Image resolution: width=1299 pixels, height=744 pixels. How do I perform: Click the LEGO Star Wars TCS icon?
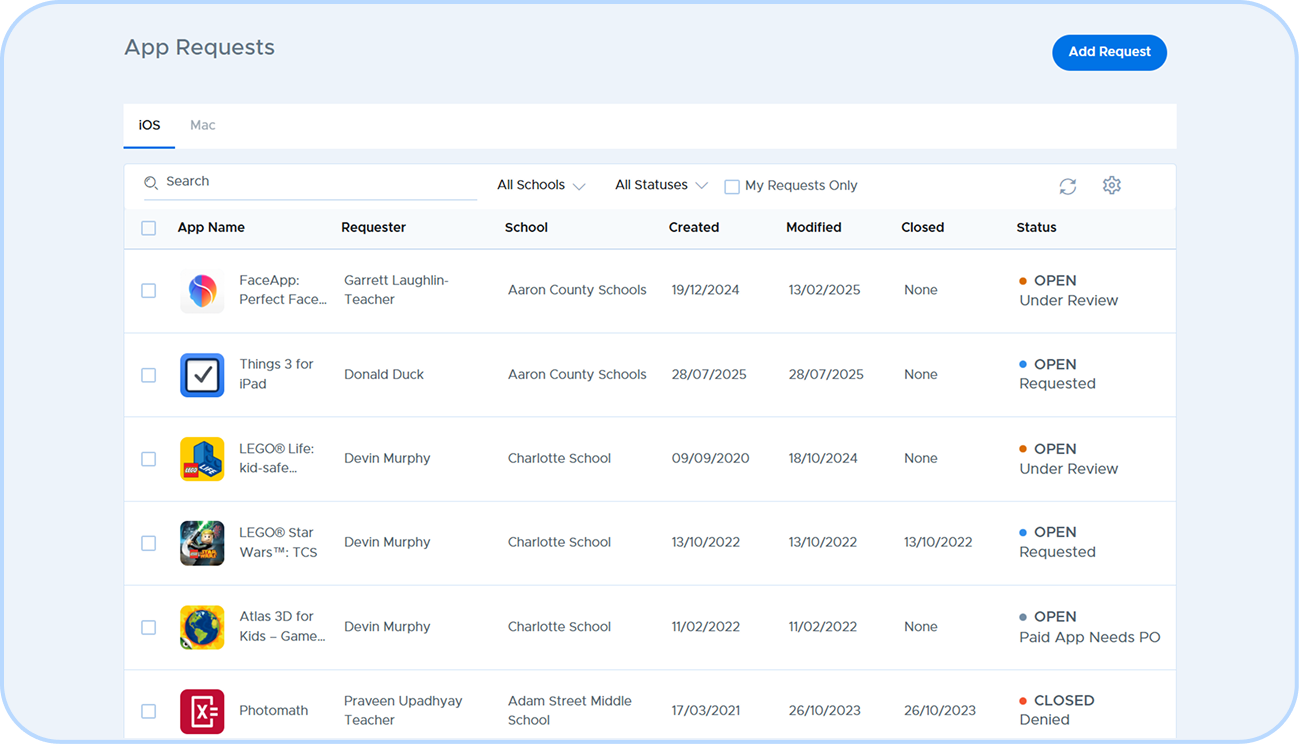click(202, 543)
